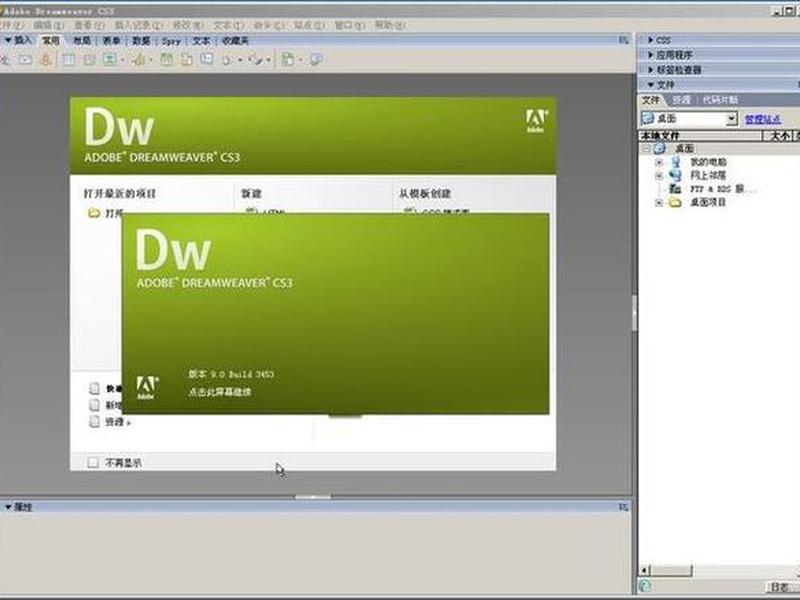
Task: Click the 点击此屏幕继续 text on splash screen
Action: click(x=220, y=392)
